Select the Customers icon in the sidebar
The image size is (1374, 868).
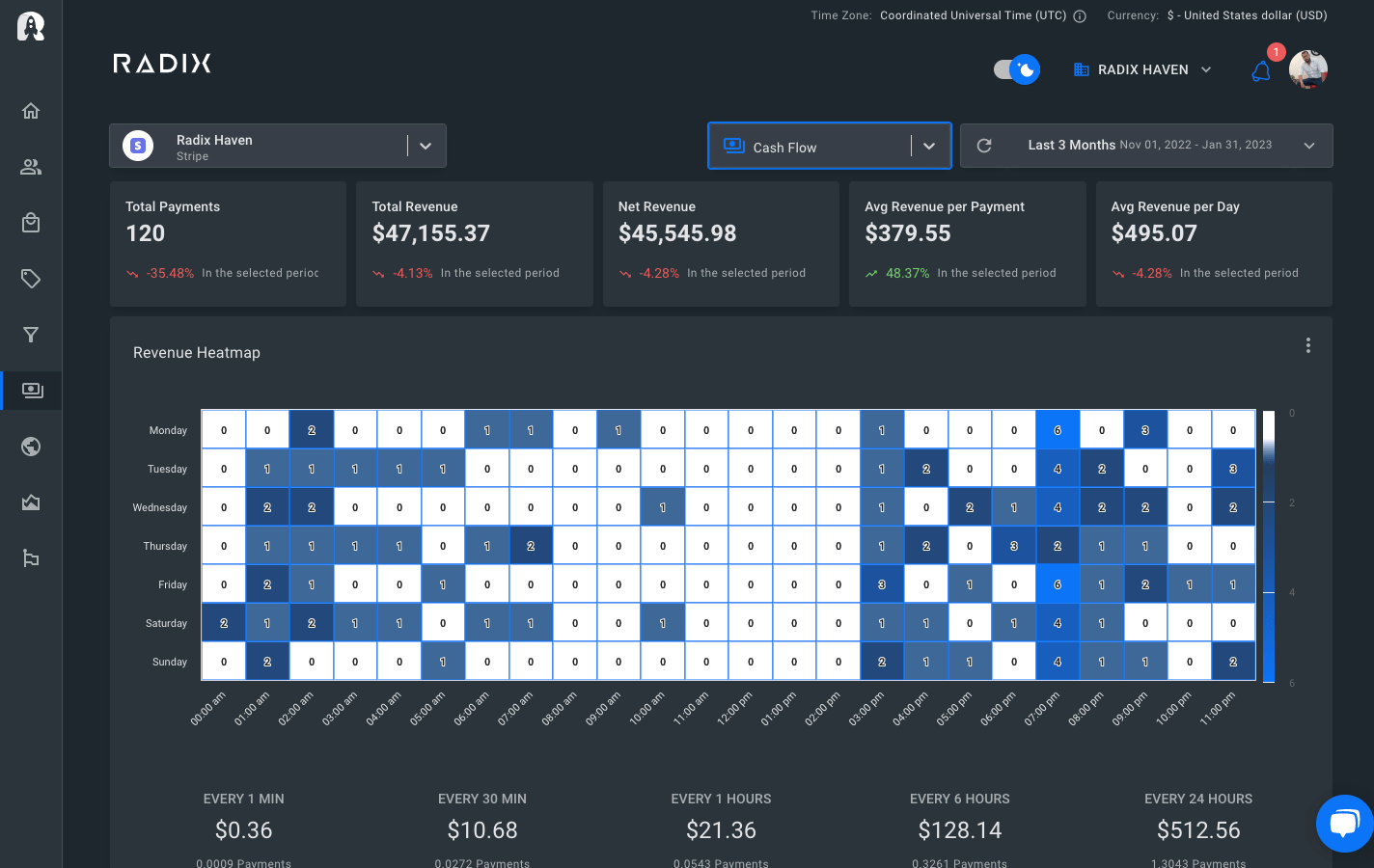click(x=30, y=167)
